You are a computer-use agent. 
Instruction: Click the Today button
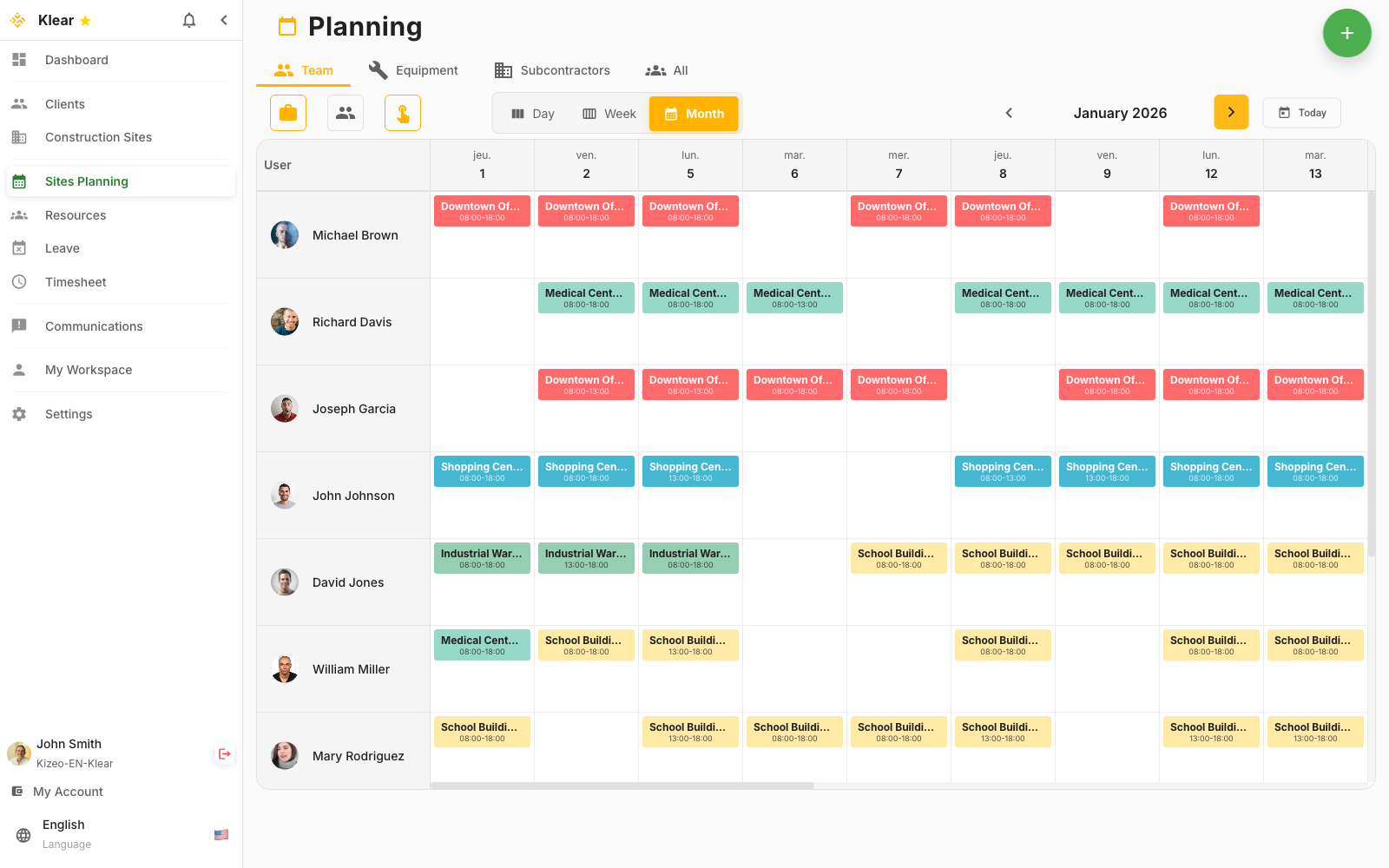[1301, 113]
